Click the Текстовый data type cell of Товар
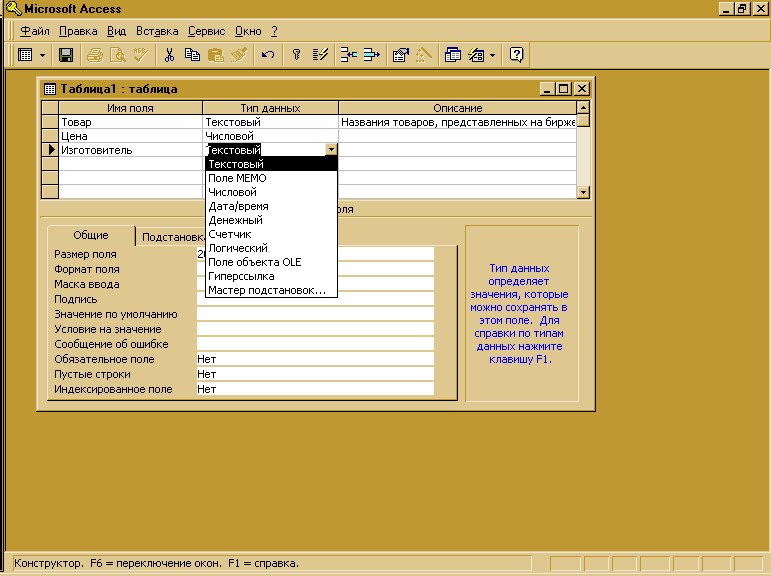 [270, 122]
